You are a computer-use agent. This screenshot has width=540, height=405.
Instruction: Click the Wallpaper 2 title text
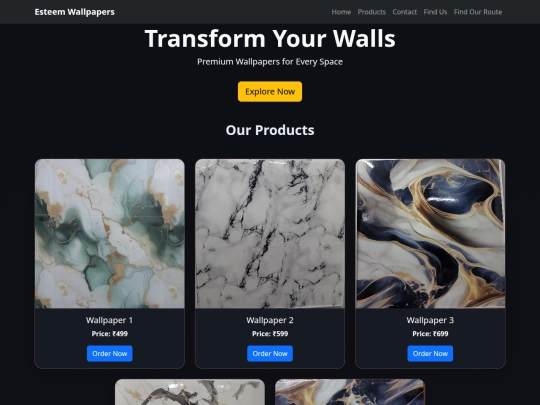[x=270, y=320]
